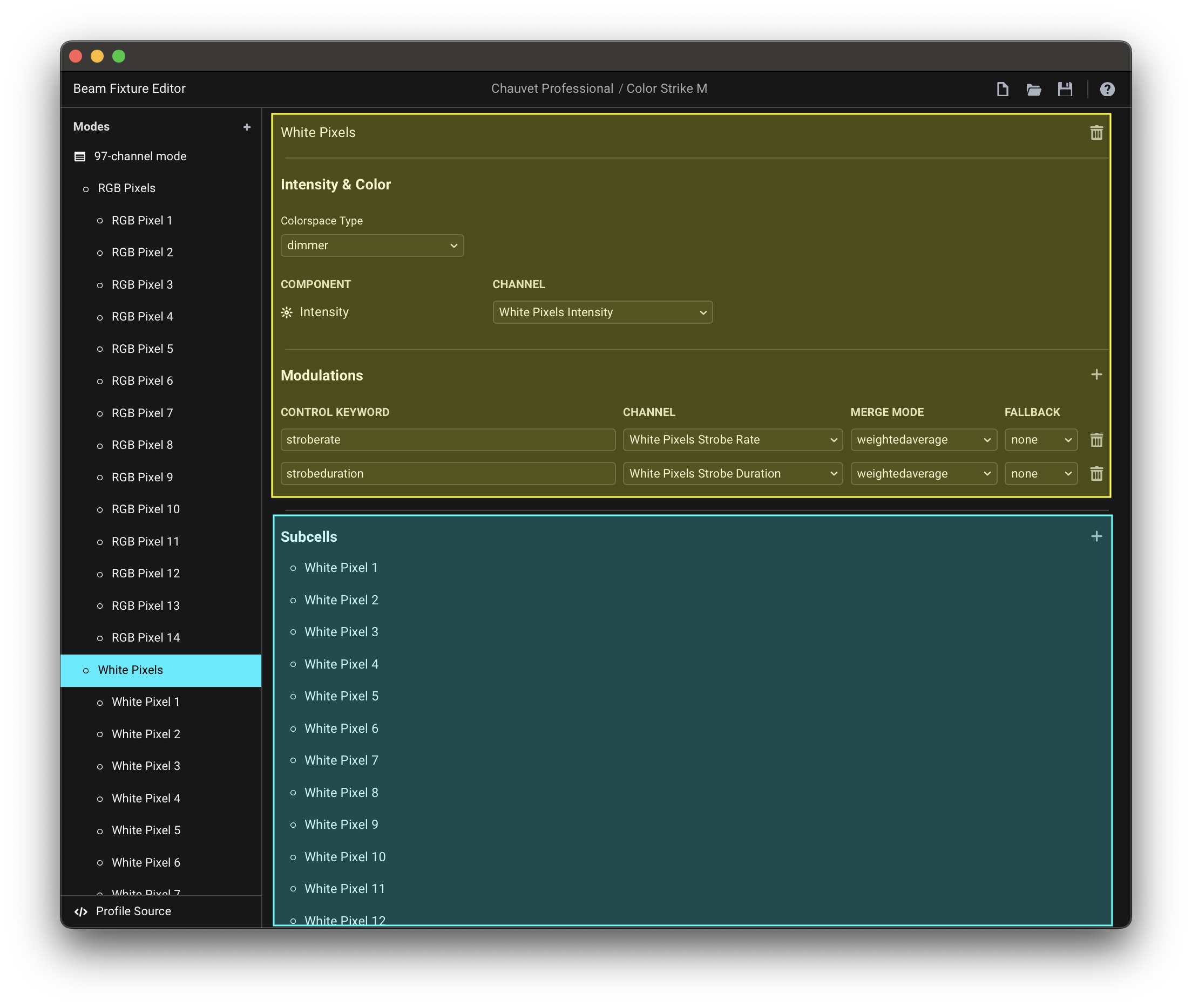Select RGB Pixel 3 in sidebar

point(161,284)
